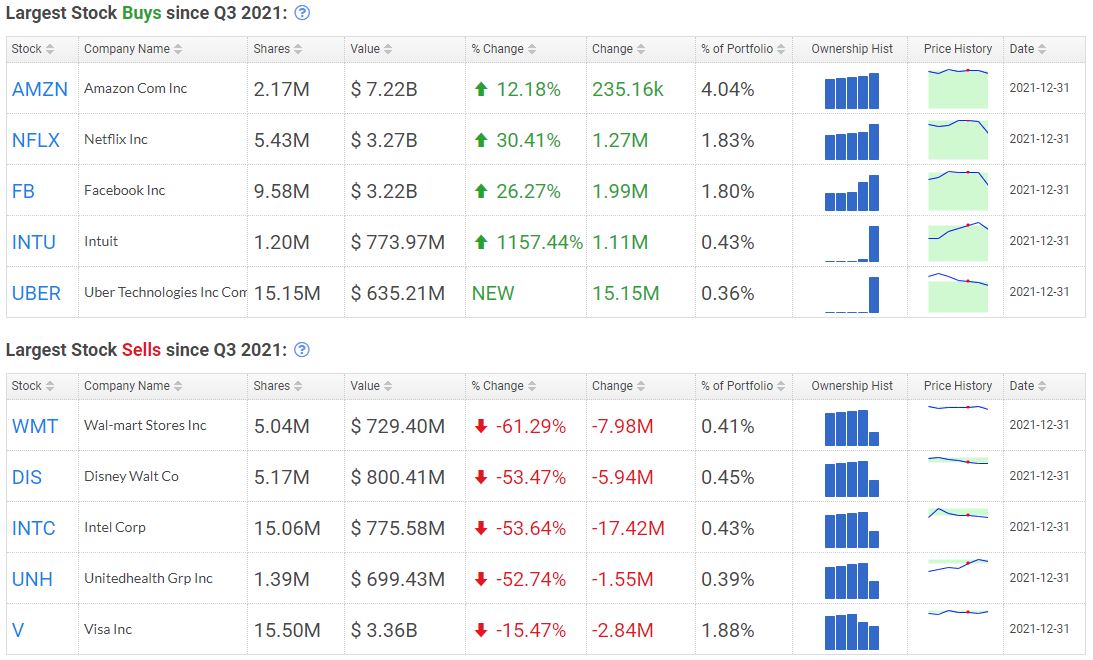1093x660 pixels.
Task: Open the UNH stock link
Action: [x=32, y=578]
